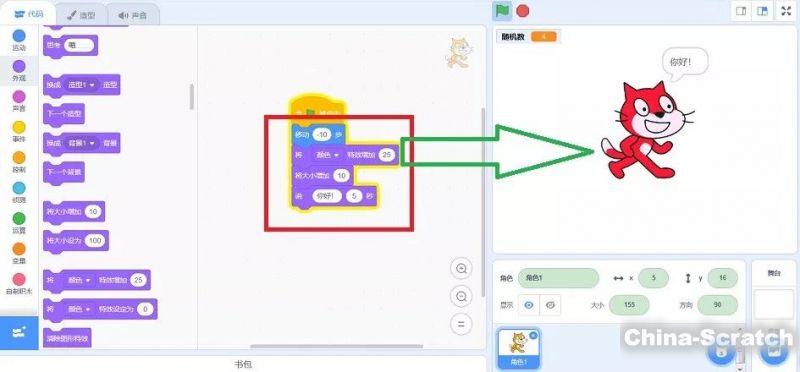Click the green flag to run the program
800x372 pixels.
(502, 11)
